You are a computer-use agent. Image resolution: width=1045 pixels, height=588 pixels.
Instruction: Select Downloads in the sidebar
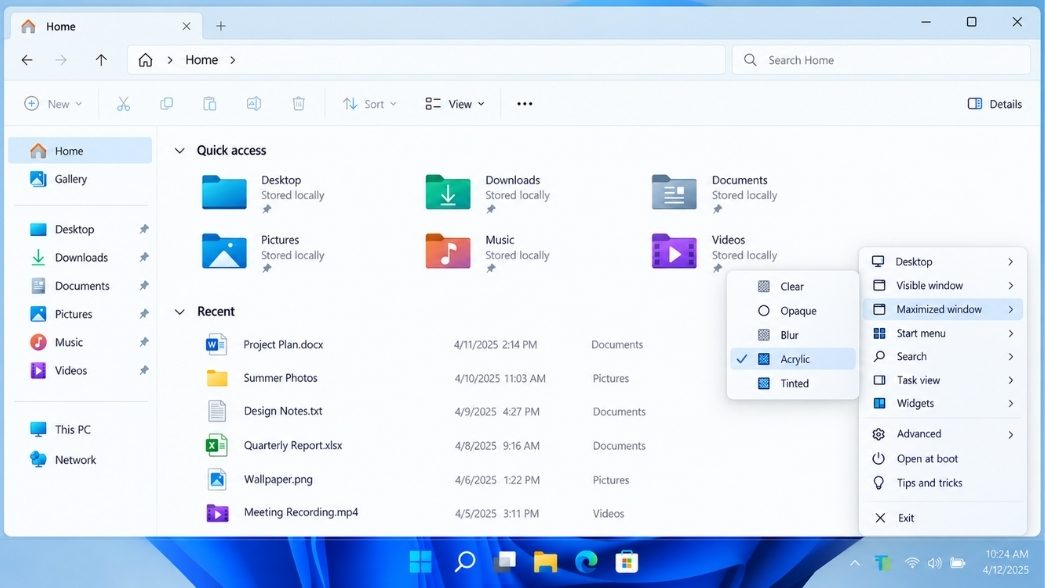pos(81,257)
